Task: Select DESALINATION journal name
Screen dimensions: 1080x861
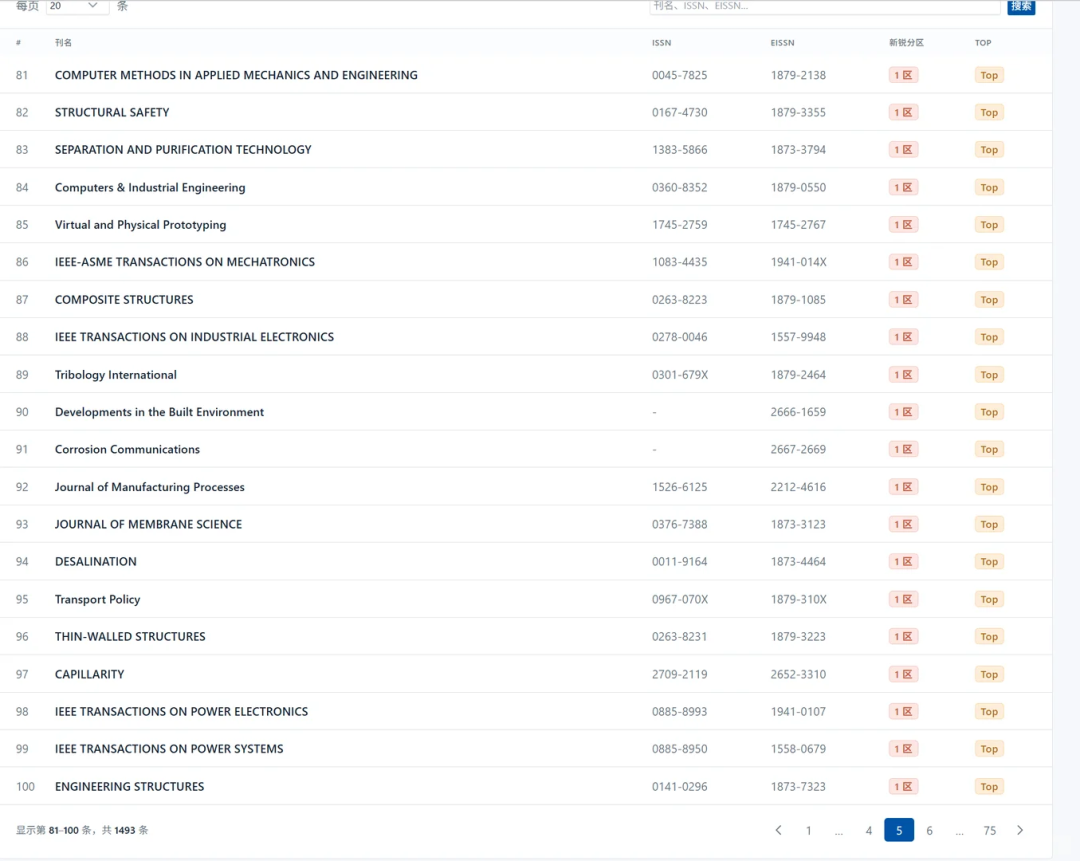Action: 96,561
